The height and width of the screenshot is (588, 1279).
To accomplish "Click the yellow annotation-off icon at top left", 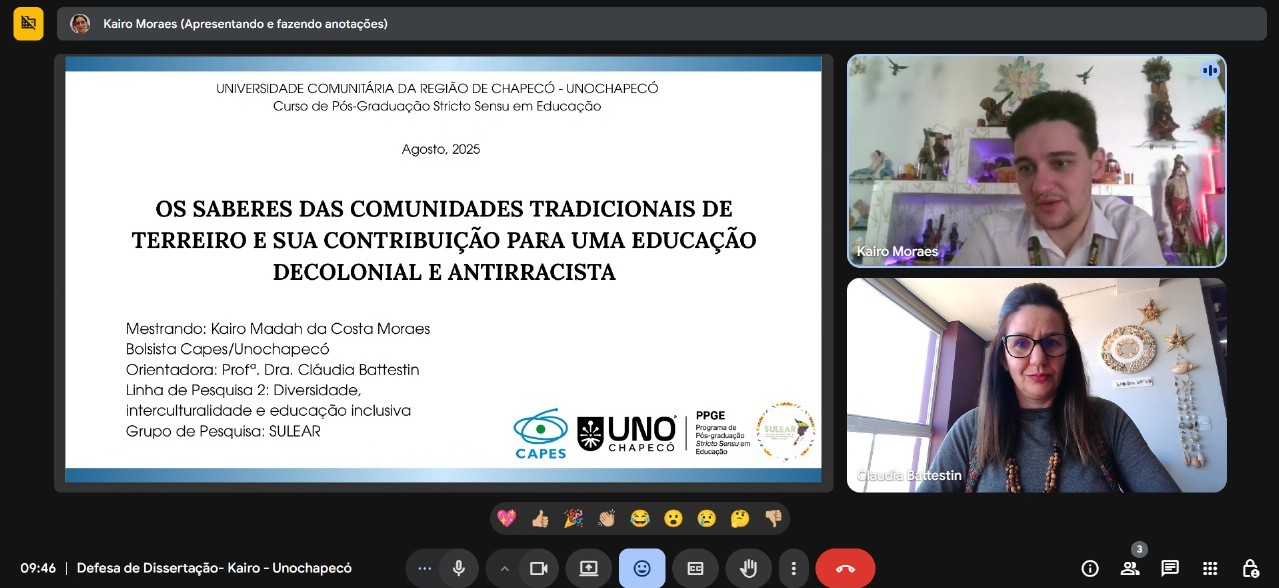I will tap(28, 23).
